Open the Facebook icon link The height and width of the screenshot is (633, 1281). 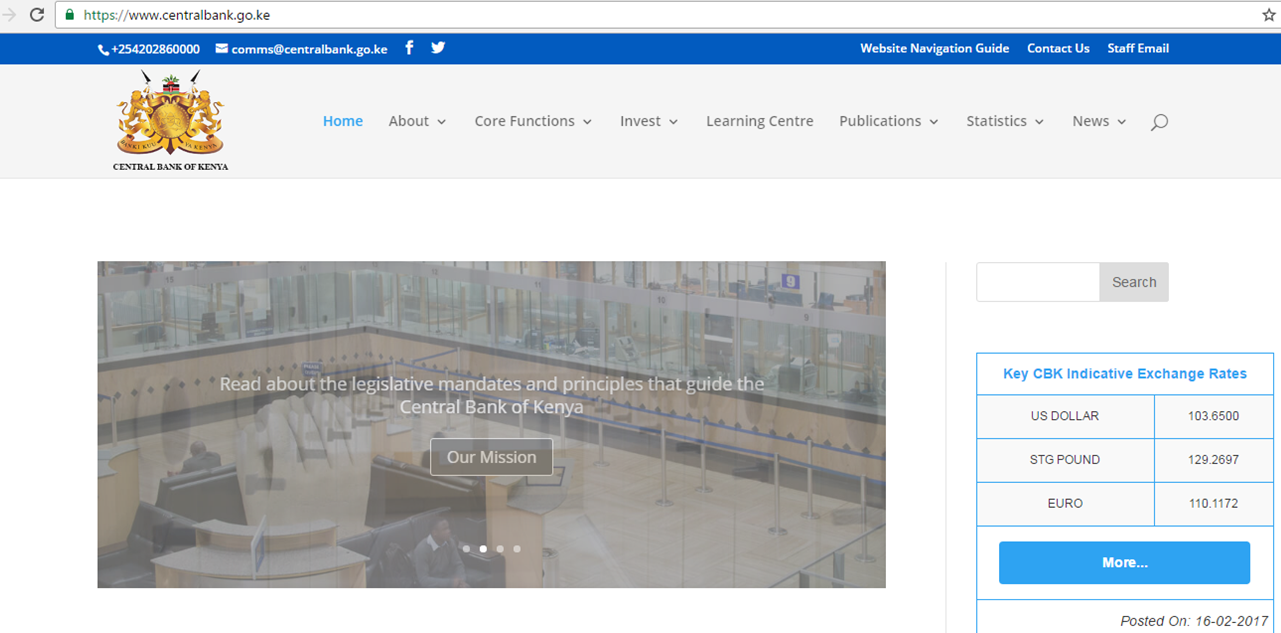pos(409,48)
